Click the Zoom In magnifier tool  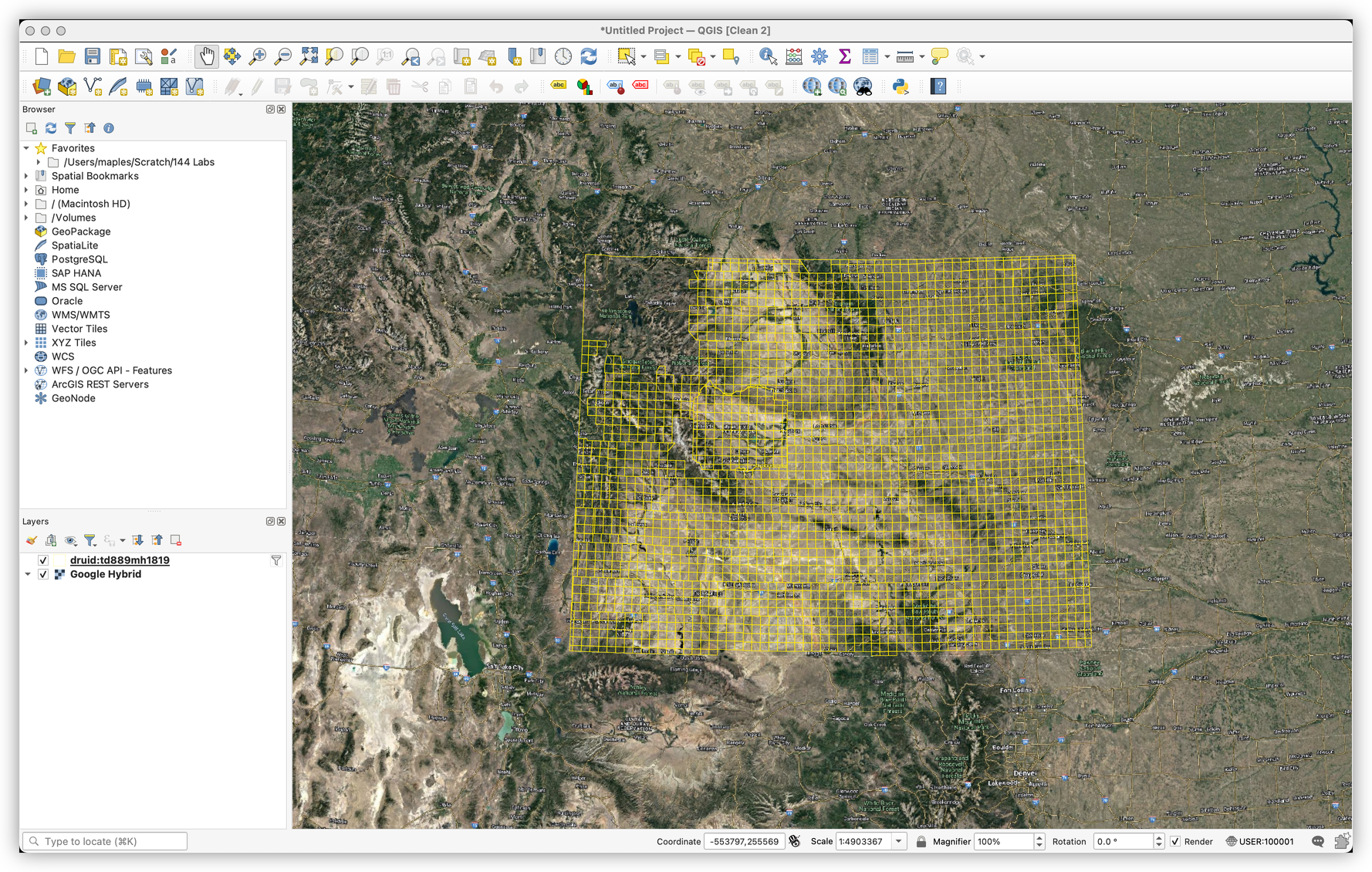258,56
